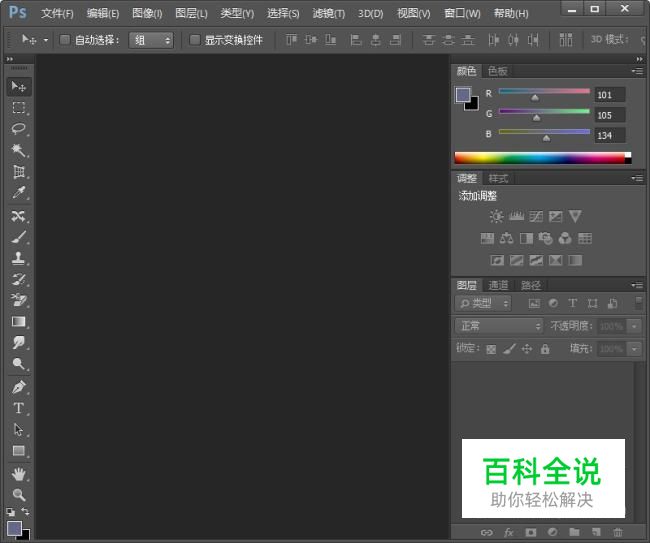
Task: Switch to the 通道 tab
Action: pos(498,285)
